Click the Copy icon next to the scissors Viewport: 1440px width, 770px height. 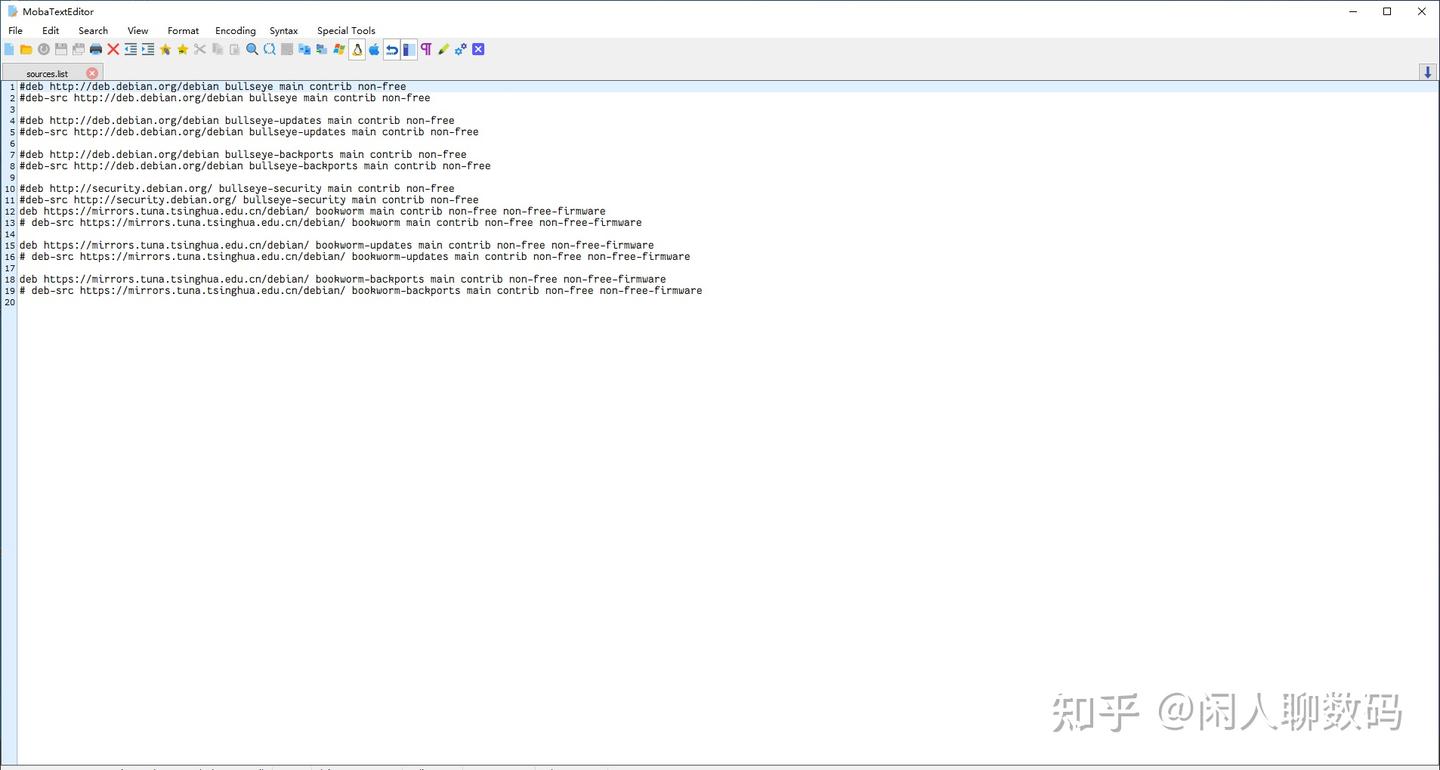[x=217, y=49]
